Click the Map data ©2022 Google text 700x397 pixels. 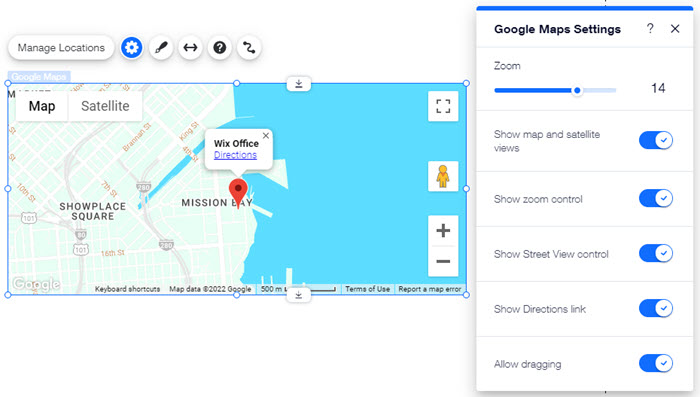(x=210, y=289)
